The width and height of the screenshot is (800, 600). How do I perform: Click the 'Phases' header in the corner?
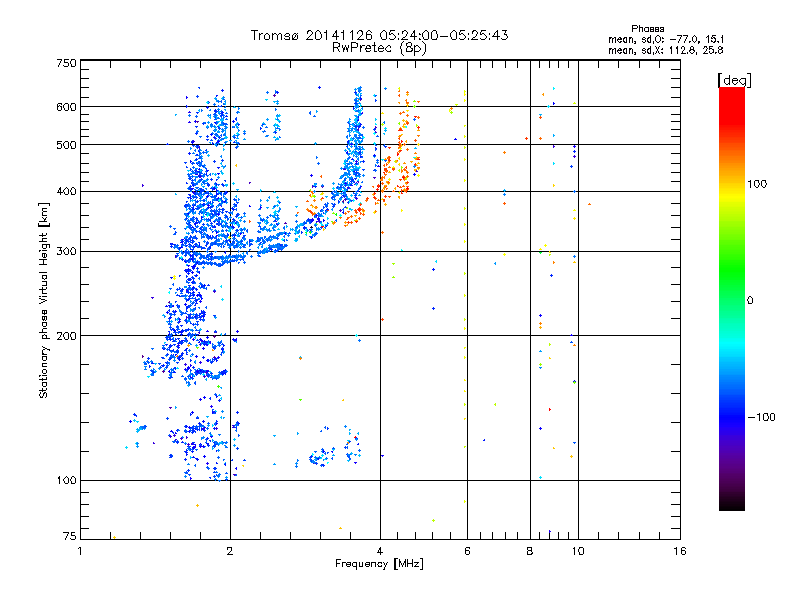click(647, 29)
